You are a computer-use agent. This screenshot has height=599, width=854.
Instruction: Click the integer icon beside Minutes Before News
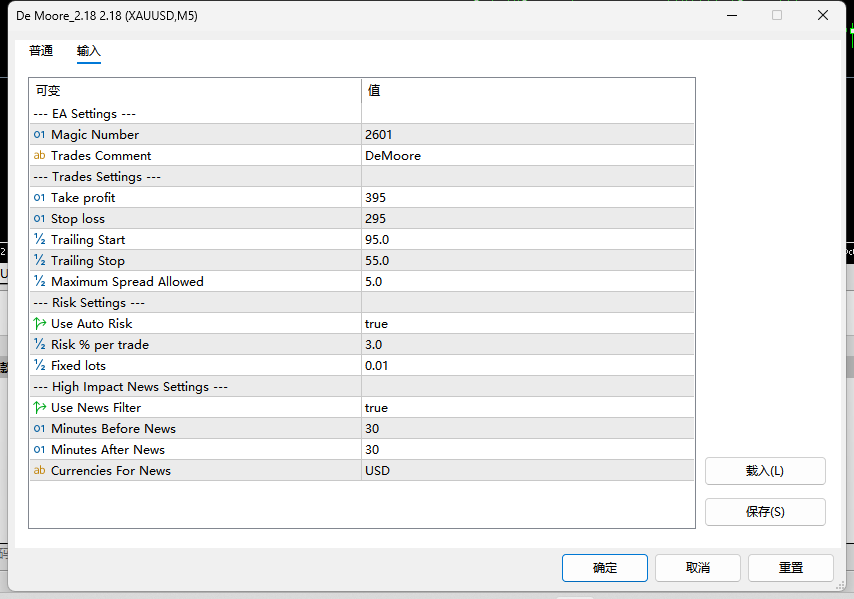[39, 429]
